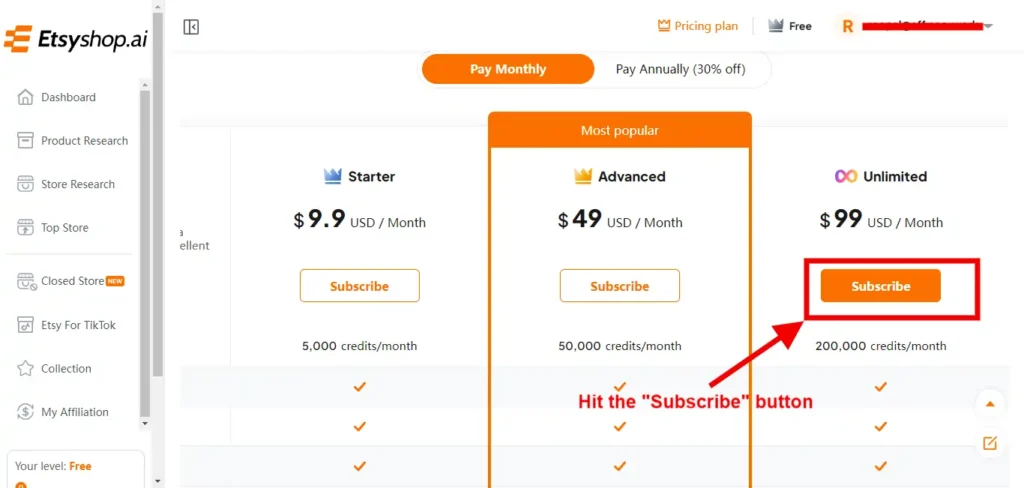This screenshot has width=1024, height=488.
Task: Subscribe to the Unlimited plan
Action: [x=880, y=286]
